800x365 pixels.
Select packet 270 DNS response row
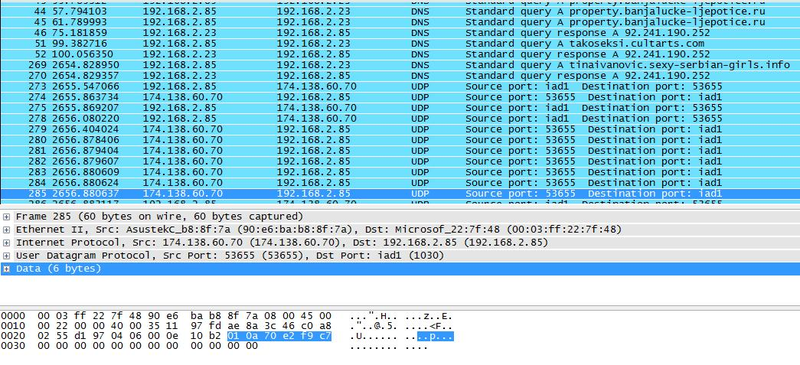(400, 76)
